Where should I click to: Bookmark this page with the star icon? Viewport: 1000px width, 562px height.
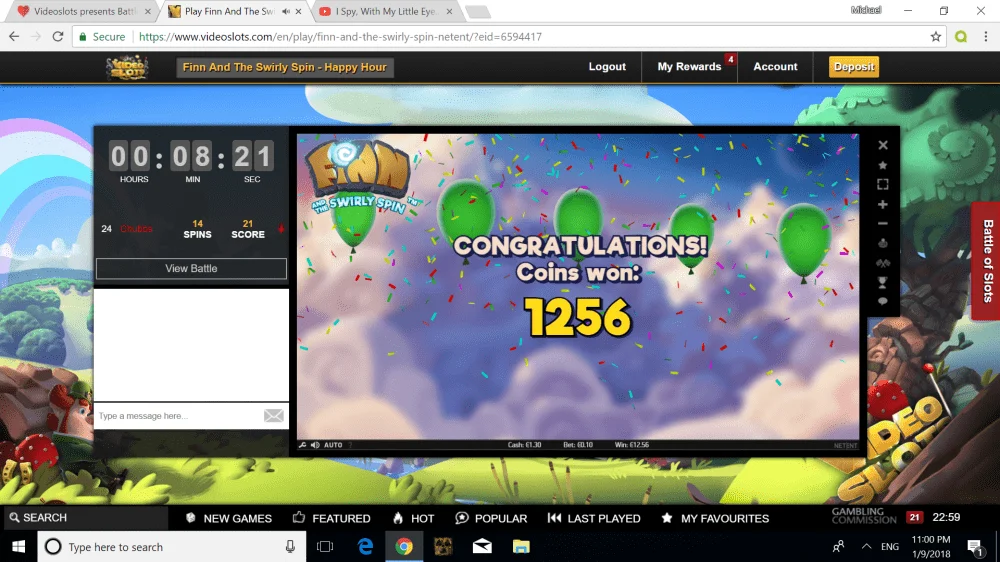pyautogui.click(x=936, y=37)
